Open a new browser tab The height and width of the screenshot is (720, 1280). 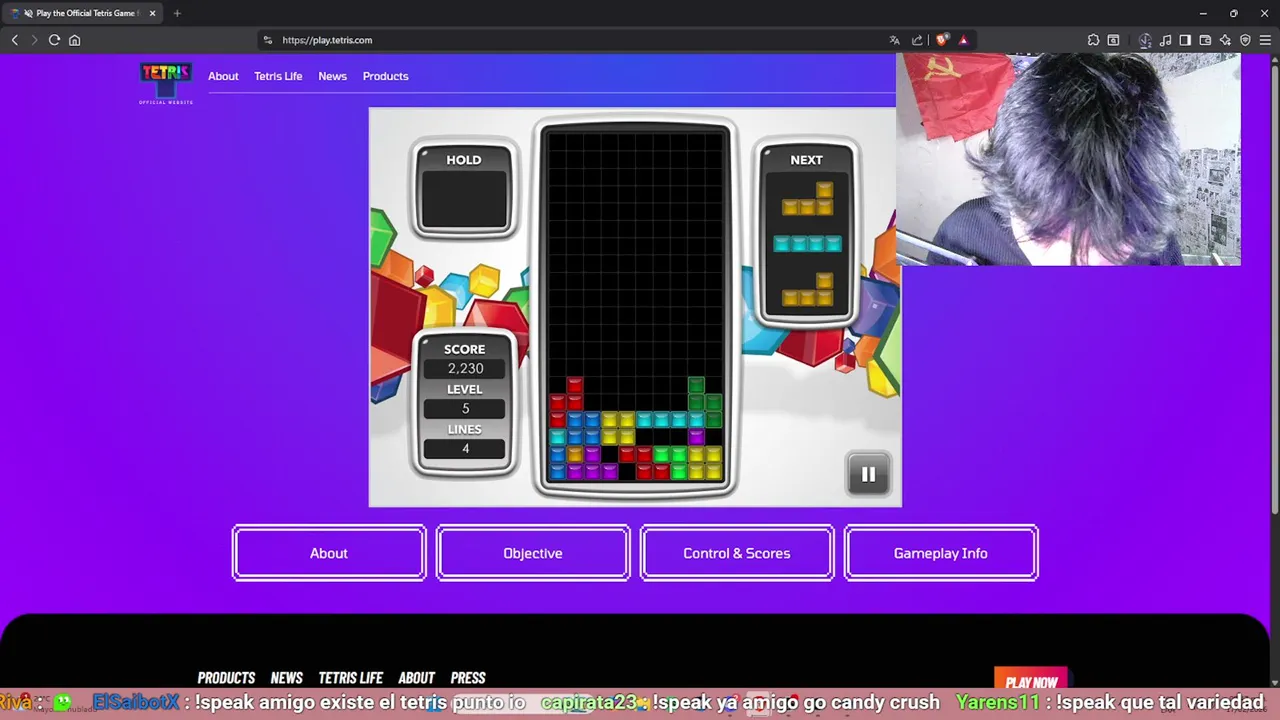[x=177, y=13]
